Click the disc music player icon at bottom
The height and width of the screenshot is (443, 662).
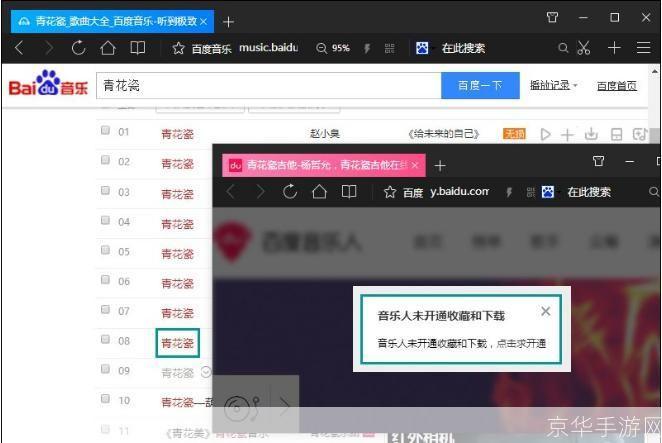[241, 408]
